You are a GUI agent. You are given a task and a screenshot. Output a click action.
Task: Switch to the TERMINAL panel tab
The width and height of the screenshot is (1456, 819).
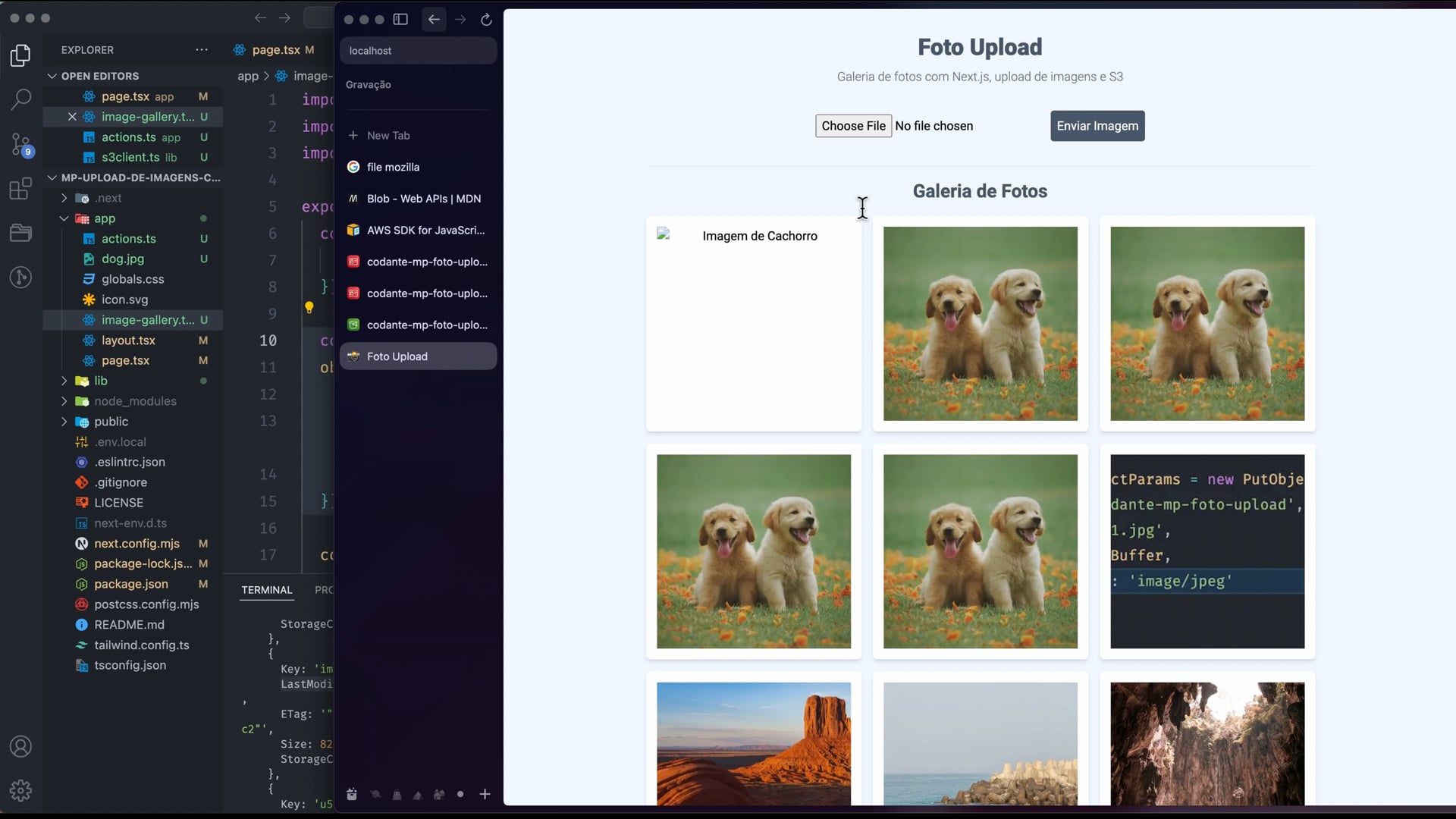266,590
